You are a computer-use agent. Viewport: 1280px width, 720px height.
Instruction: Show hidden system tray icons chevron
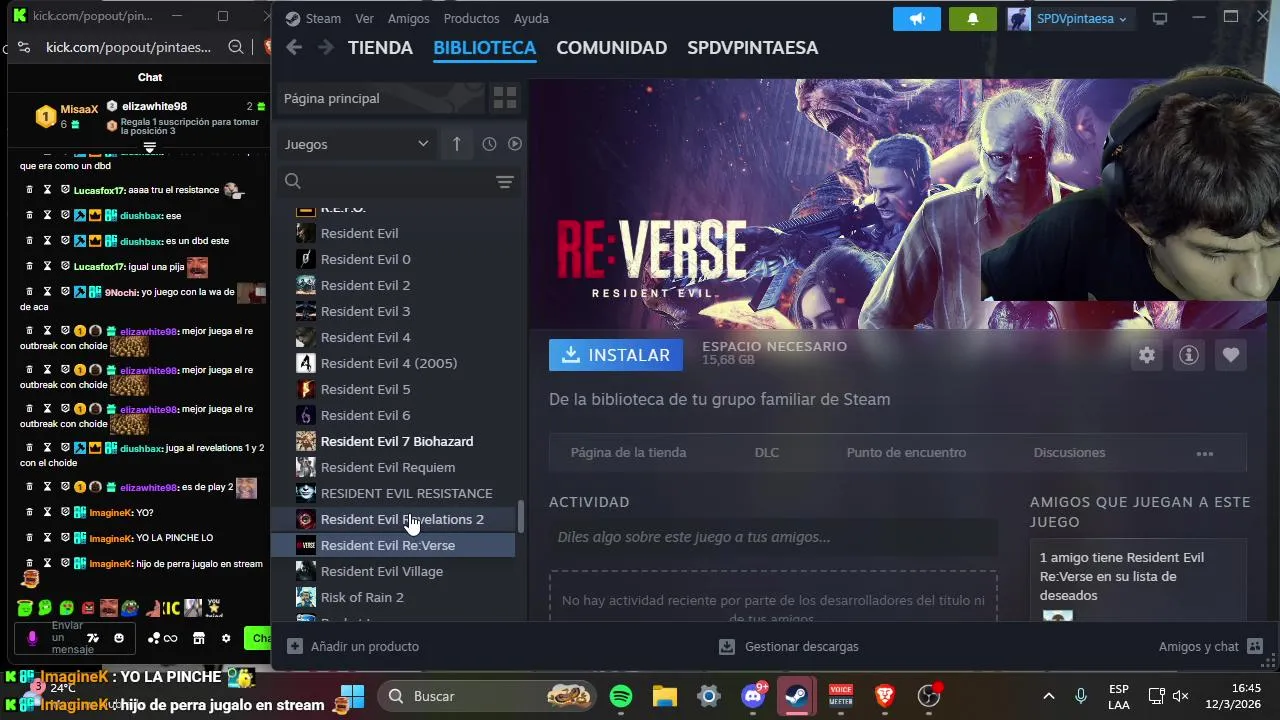click(1048, 696)
